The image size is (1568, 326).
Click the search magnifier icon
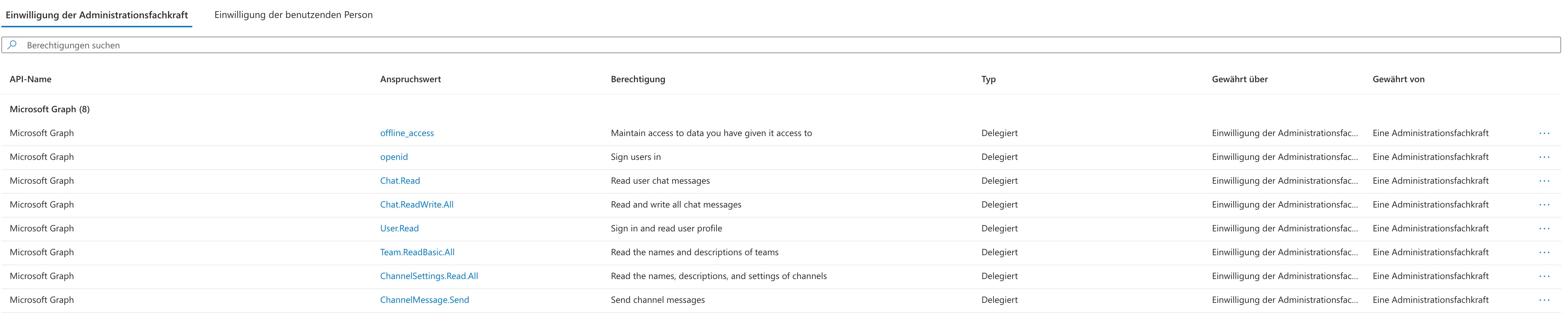[12, 45]
